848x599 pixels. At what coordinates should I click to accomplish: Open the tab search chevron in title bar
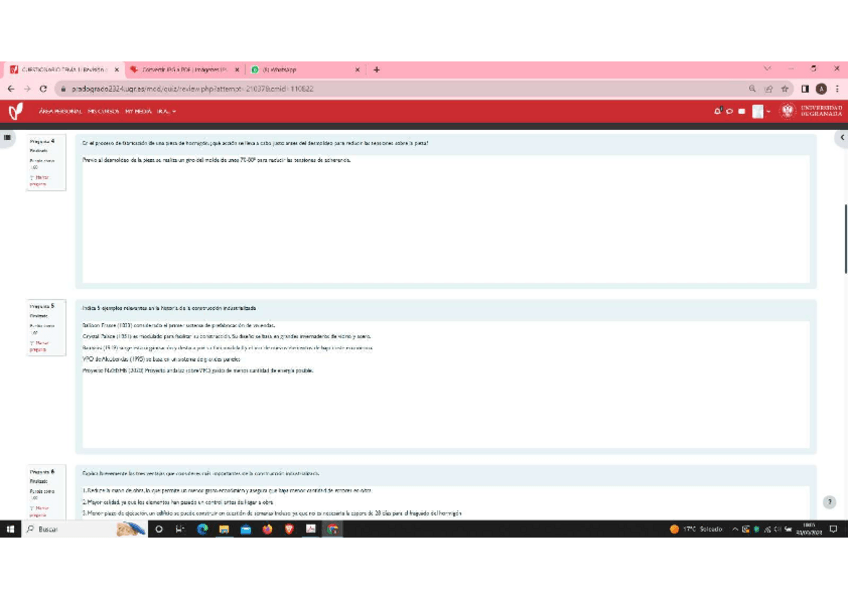point(767,69)
